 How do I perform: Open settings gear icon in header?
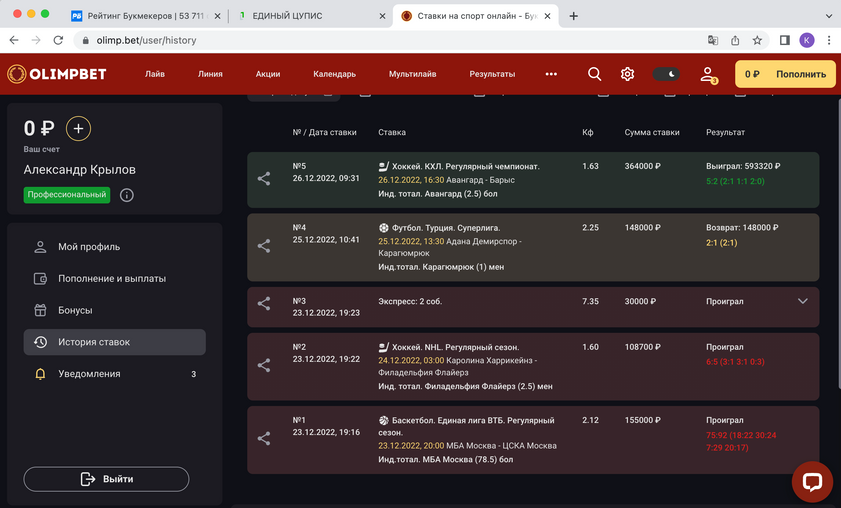(x=628, y=74)
